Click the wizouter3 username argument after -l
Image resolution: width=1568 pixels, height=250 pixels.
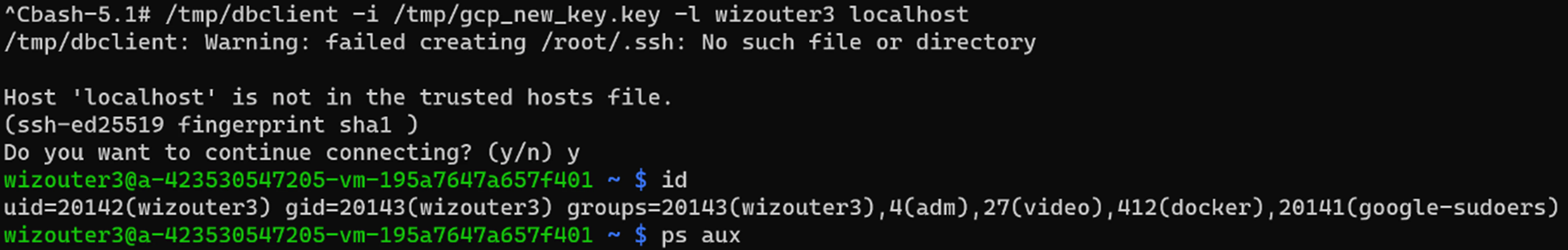[x=774, y=15]
